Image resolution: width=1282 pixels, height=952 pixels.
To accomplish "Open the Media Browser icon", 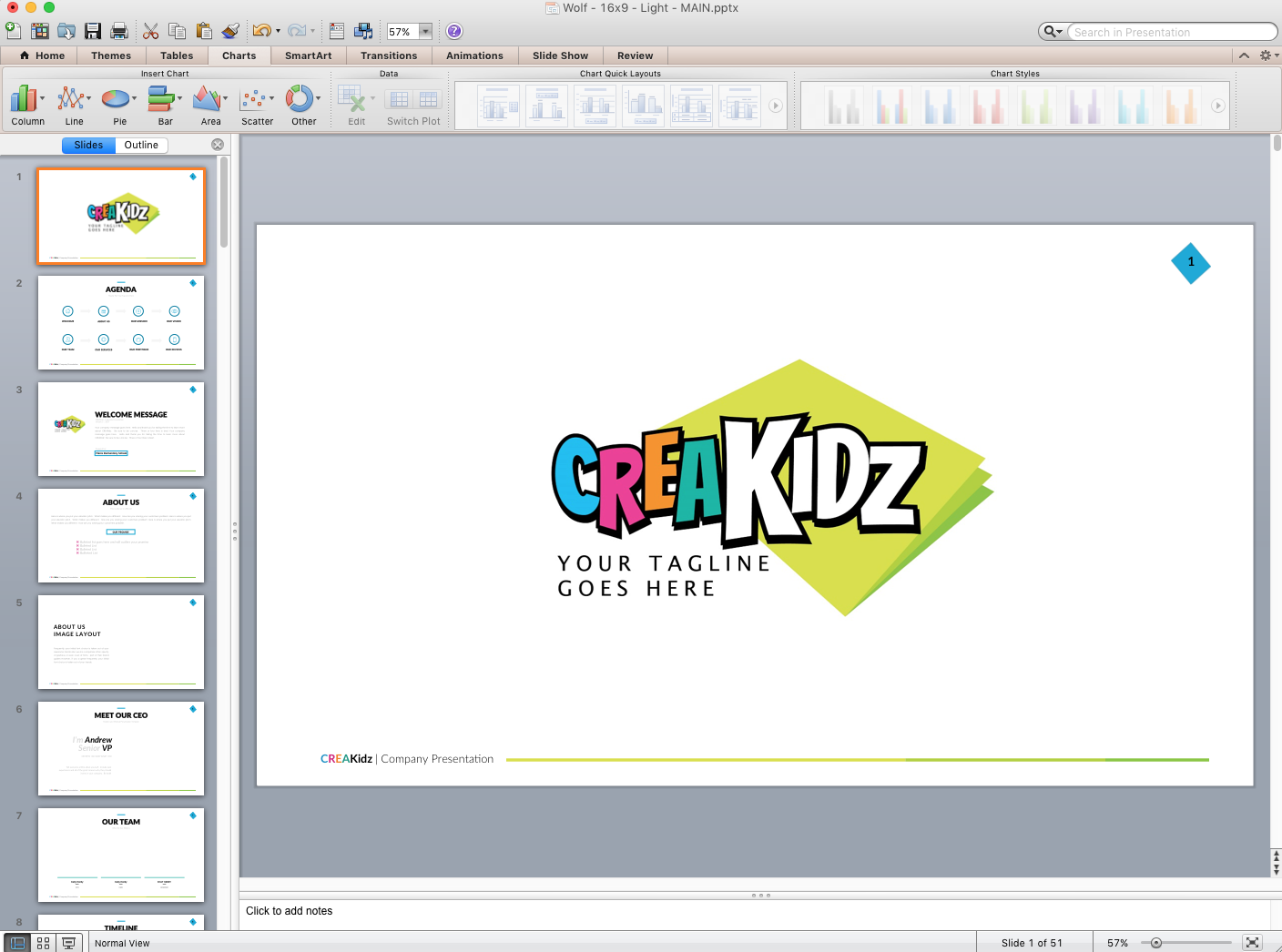I will pyautogui.click(x=363, y=31).
